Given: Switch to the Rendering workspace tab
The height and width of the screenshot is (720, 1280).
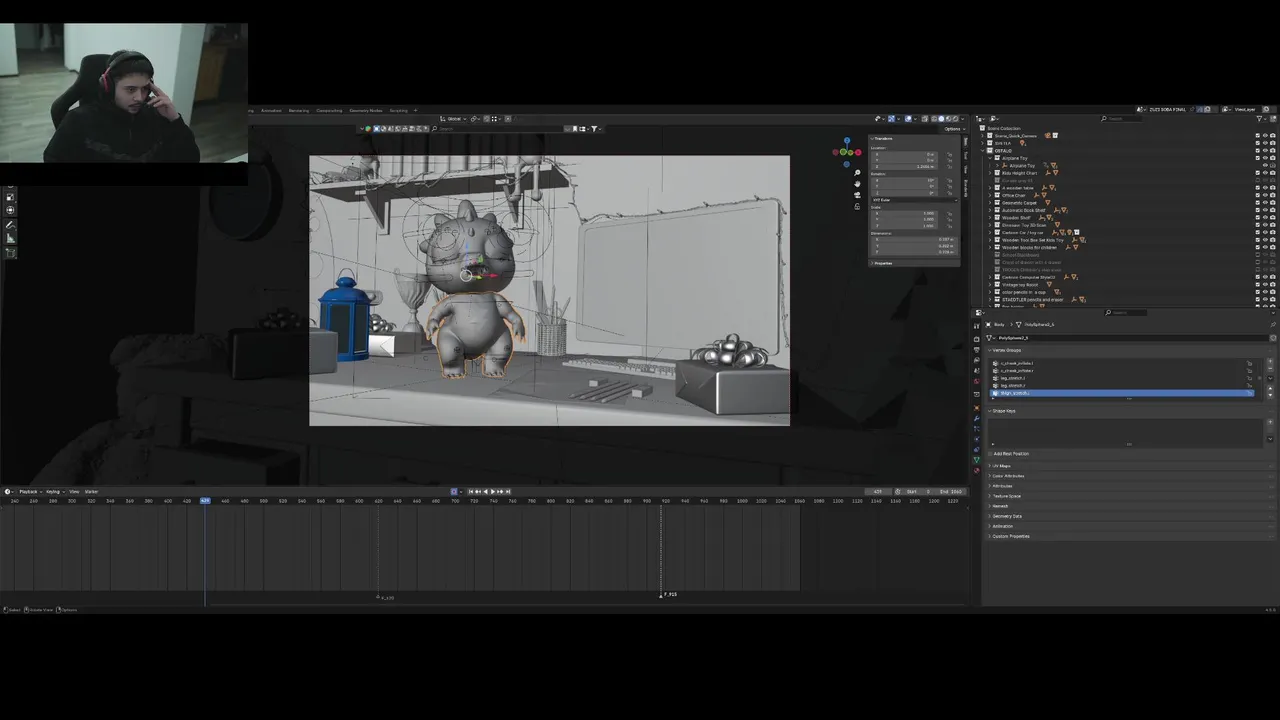Looking at the screenshot, I should tap(299, 110).
